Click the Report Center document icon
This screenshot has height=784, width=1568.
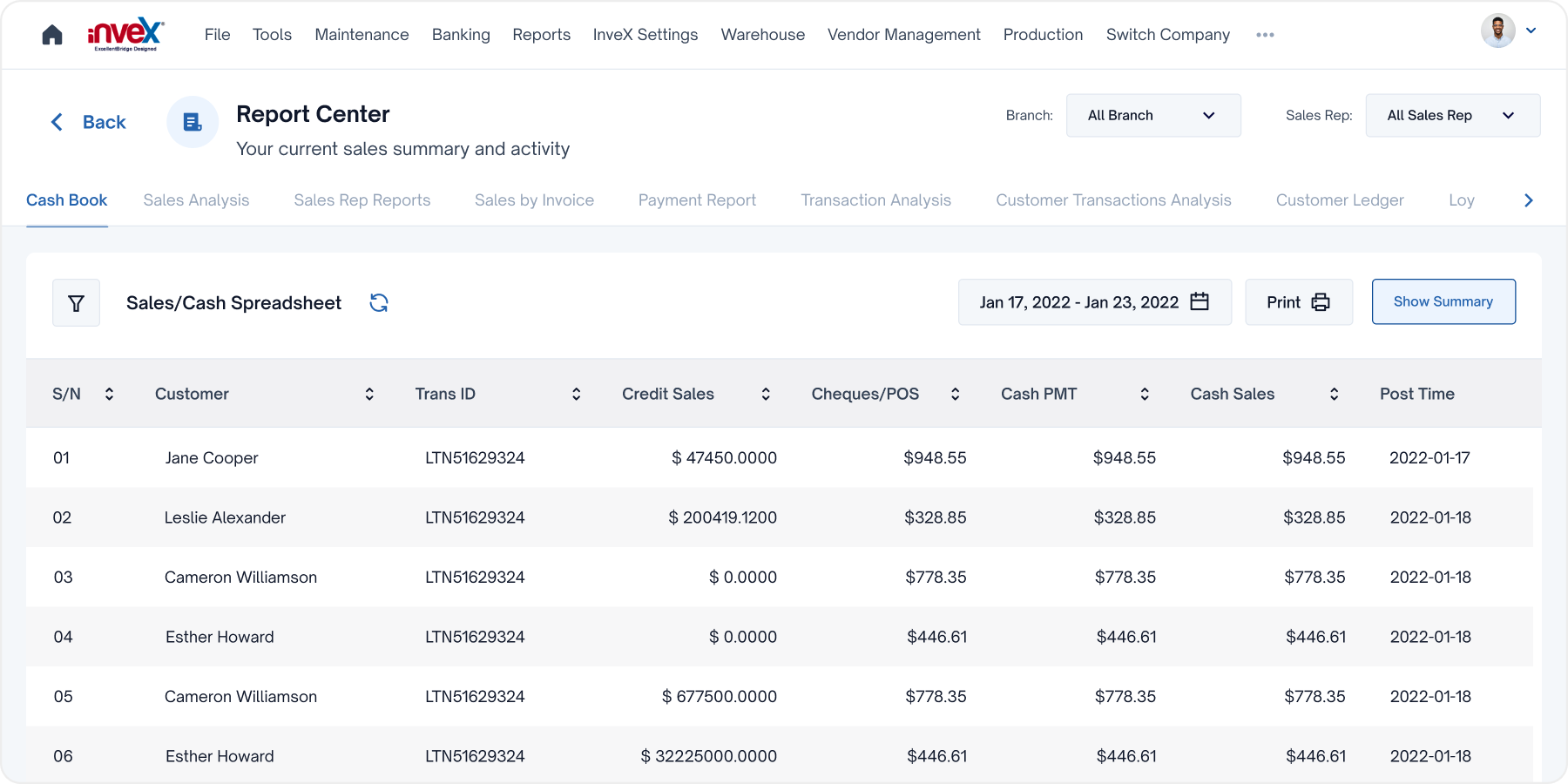[x=193, y=122]
